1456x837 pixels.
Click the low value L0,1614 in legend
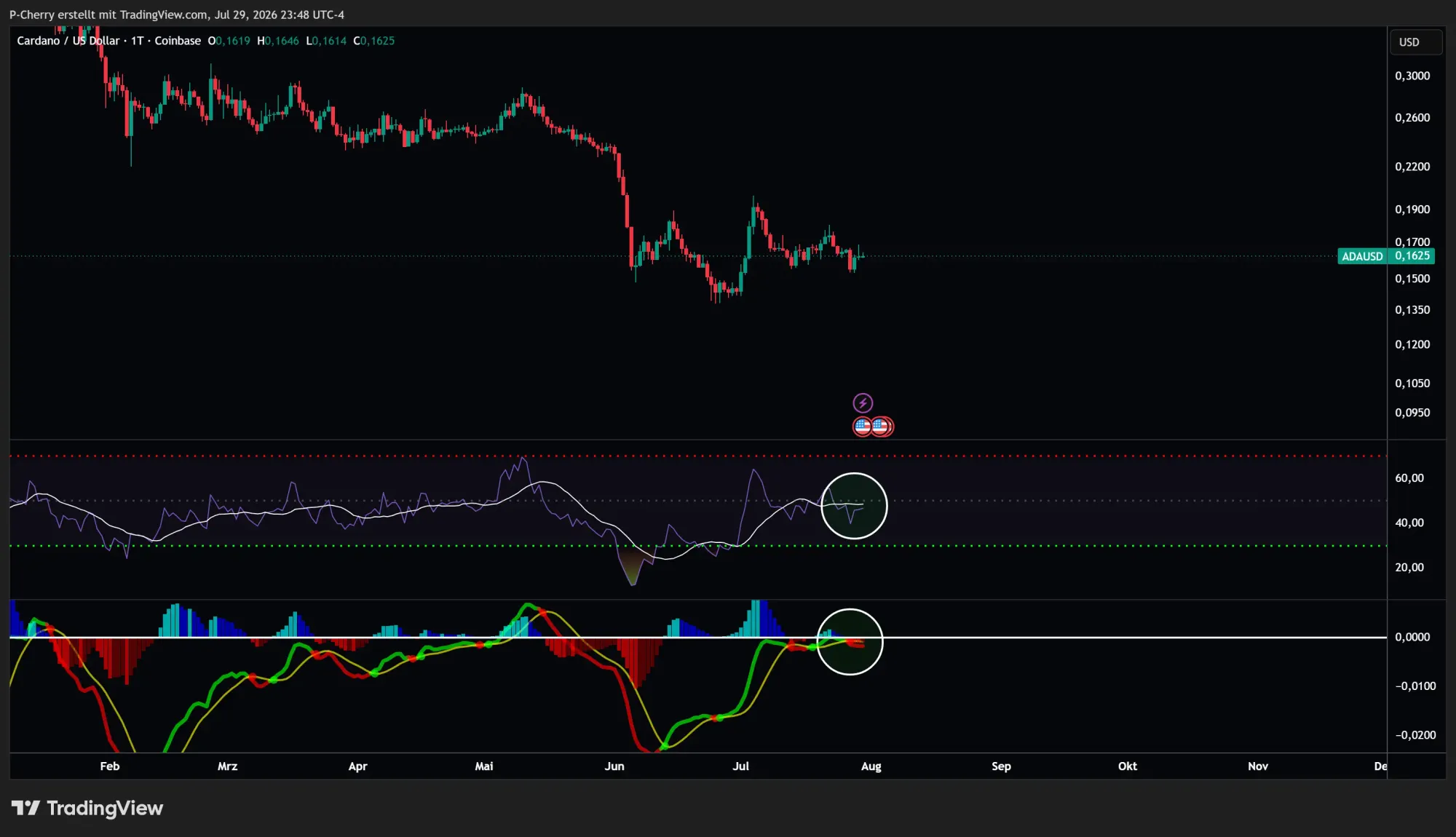click(x=326, y=41)
